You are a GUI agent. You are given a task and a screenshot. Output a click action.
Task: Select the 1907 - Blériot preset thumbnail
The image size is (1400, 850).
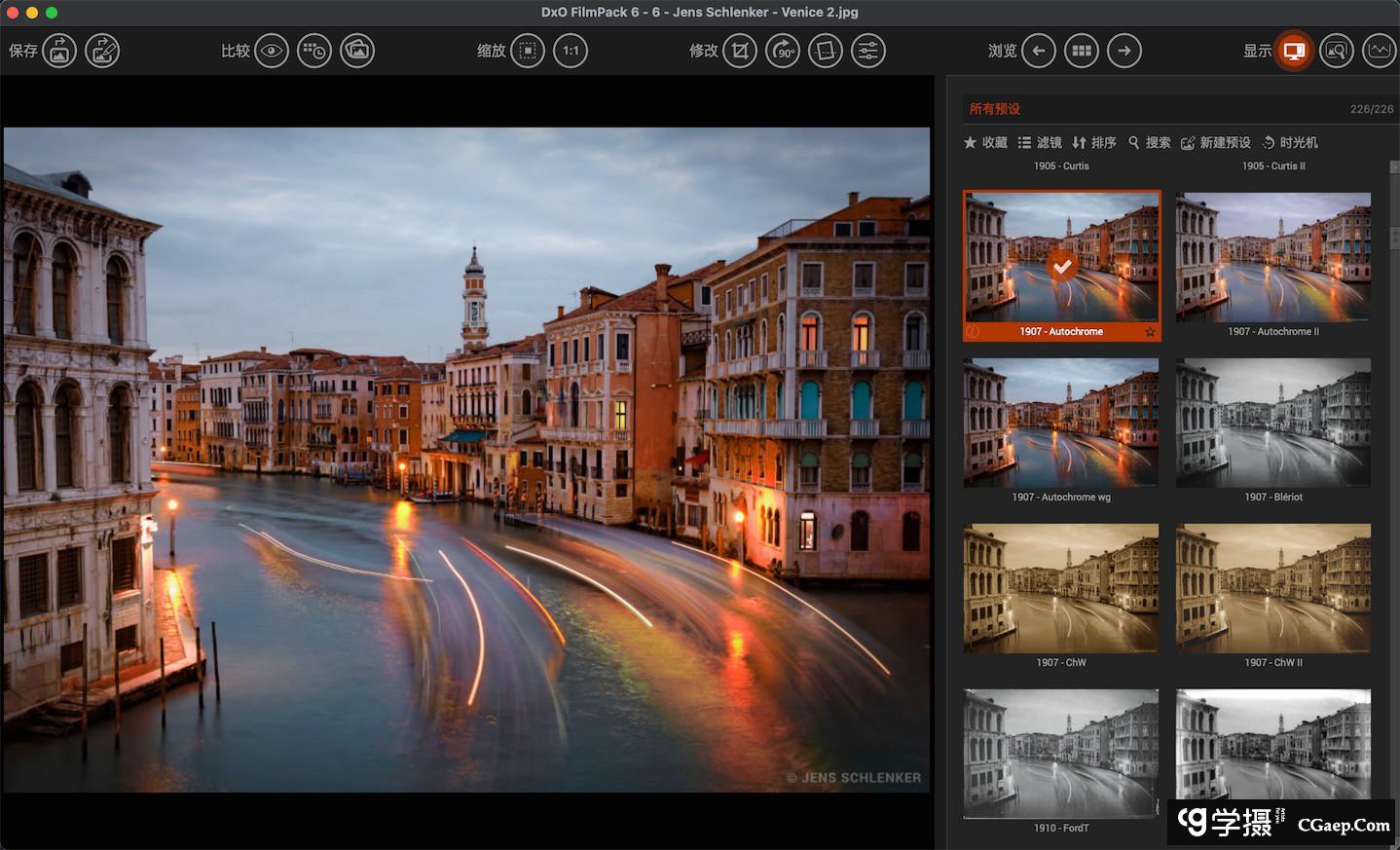(x=1272, y=423)
